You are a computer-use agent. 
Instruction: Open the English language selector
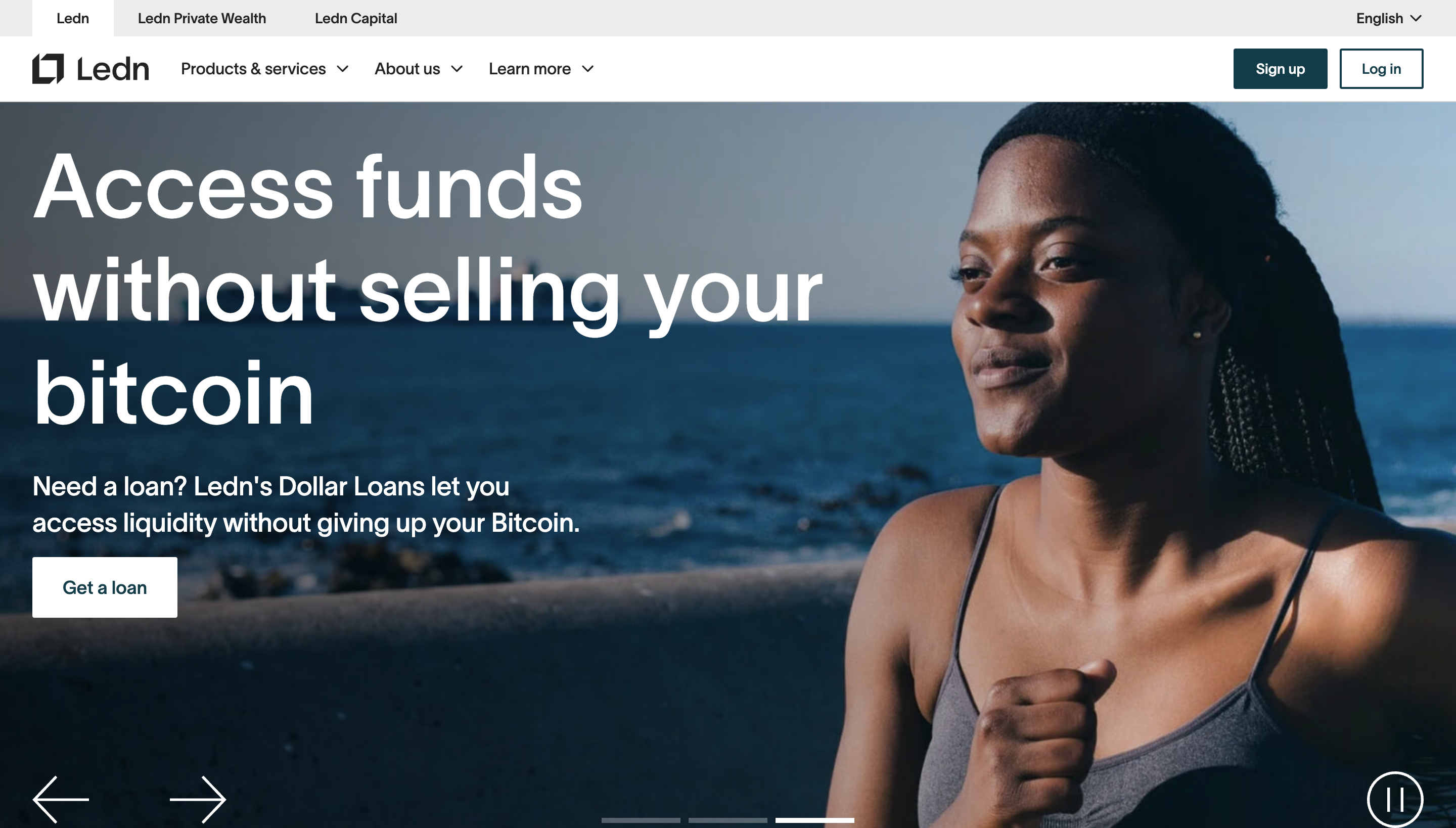[x=1389, y=18]
